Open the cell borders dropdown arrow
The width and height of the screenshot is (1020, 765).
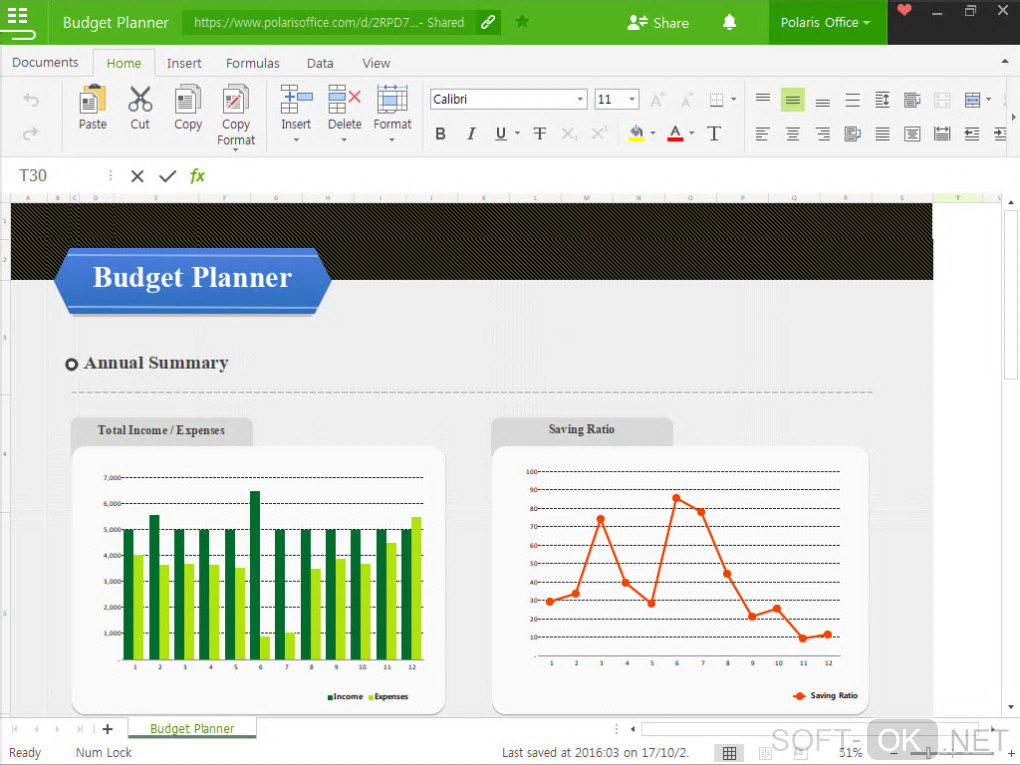[734, 100]
